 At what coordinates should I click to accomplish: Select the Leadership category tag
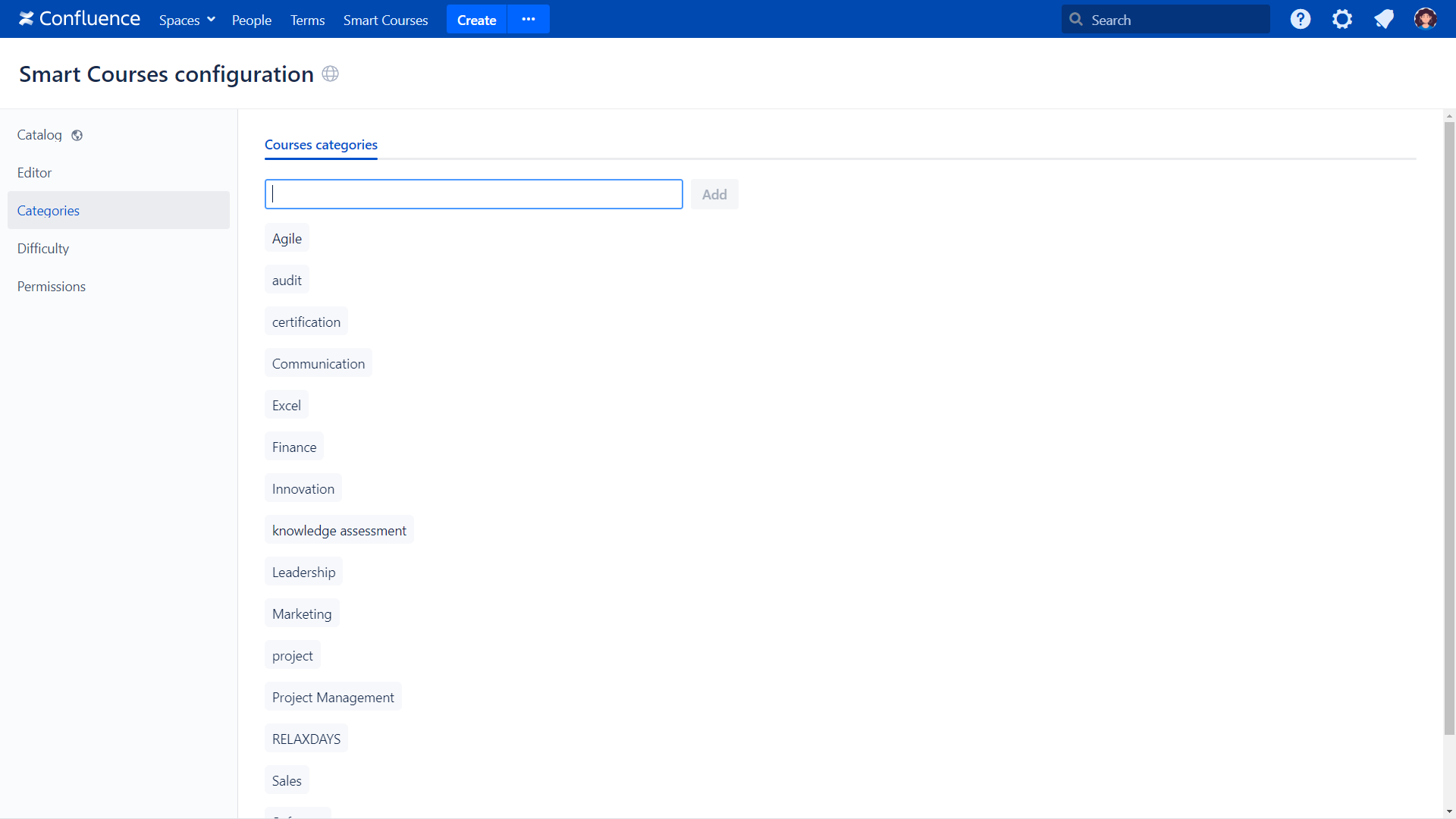tap(303, 571)
